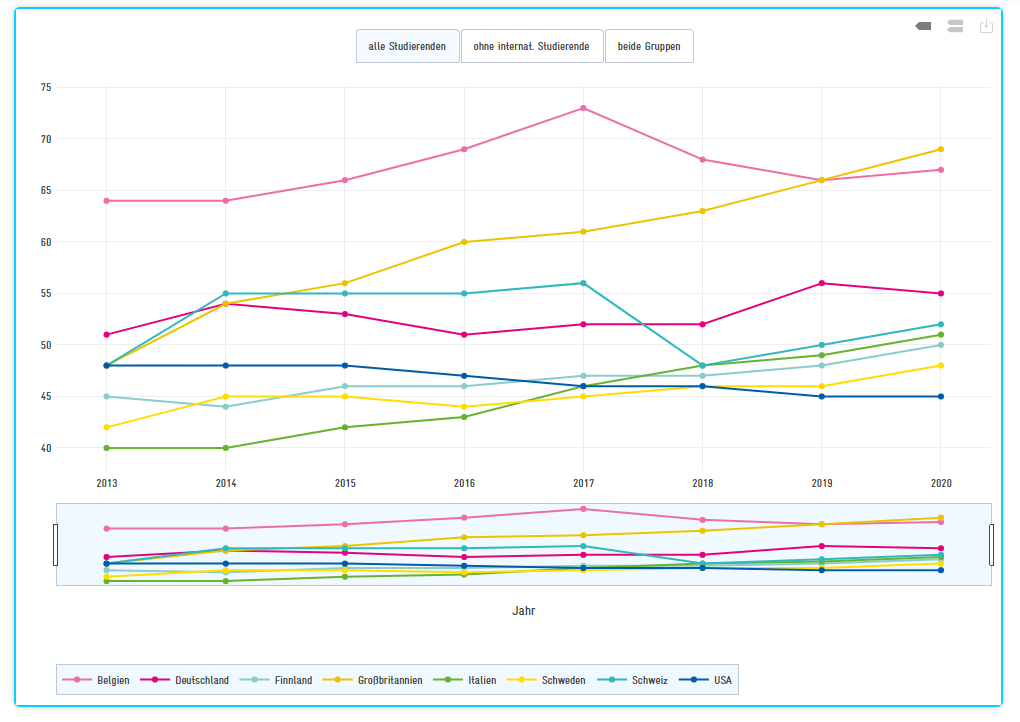Show 'beide Gruppen' in the chart
The image size is (1020, 722).
(x=649, y=46)
